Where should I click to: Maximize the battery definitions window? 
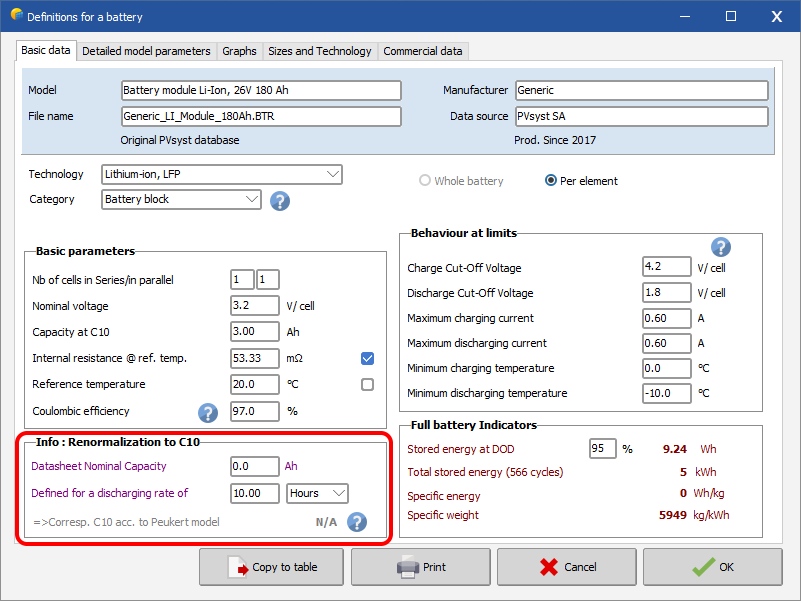pos(731,17)
